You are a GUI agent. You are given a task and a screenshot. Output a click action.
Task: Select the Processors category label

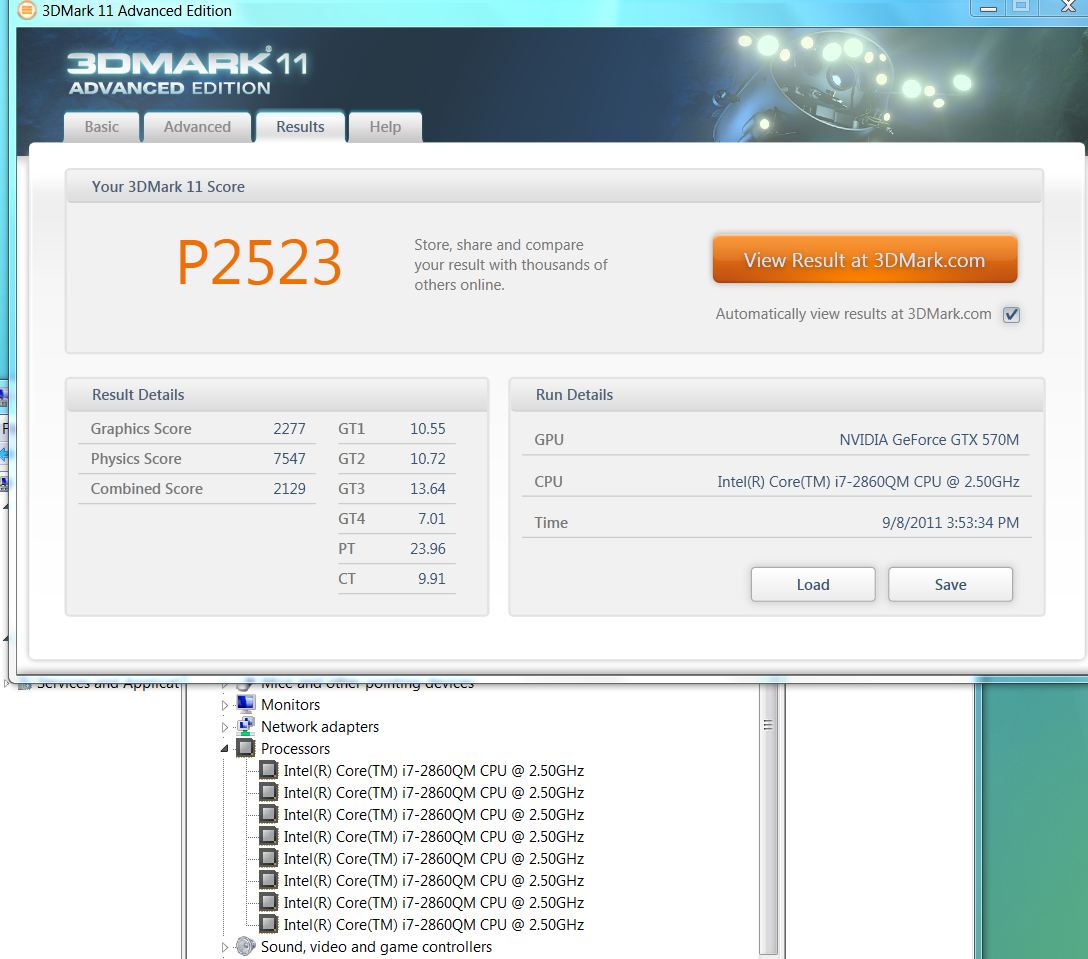pyautogui.click(x=295, y=749)
